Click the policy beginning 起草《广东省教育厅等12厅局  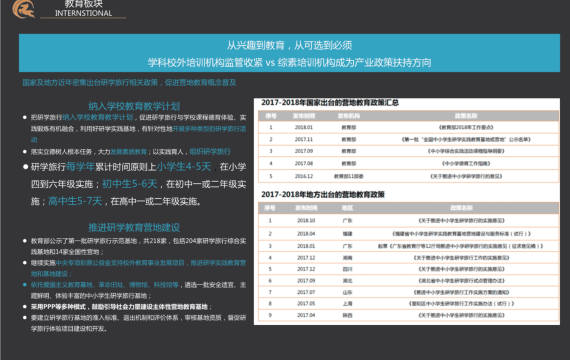pyautogui.click(x=461, y=246)
